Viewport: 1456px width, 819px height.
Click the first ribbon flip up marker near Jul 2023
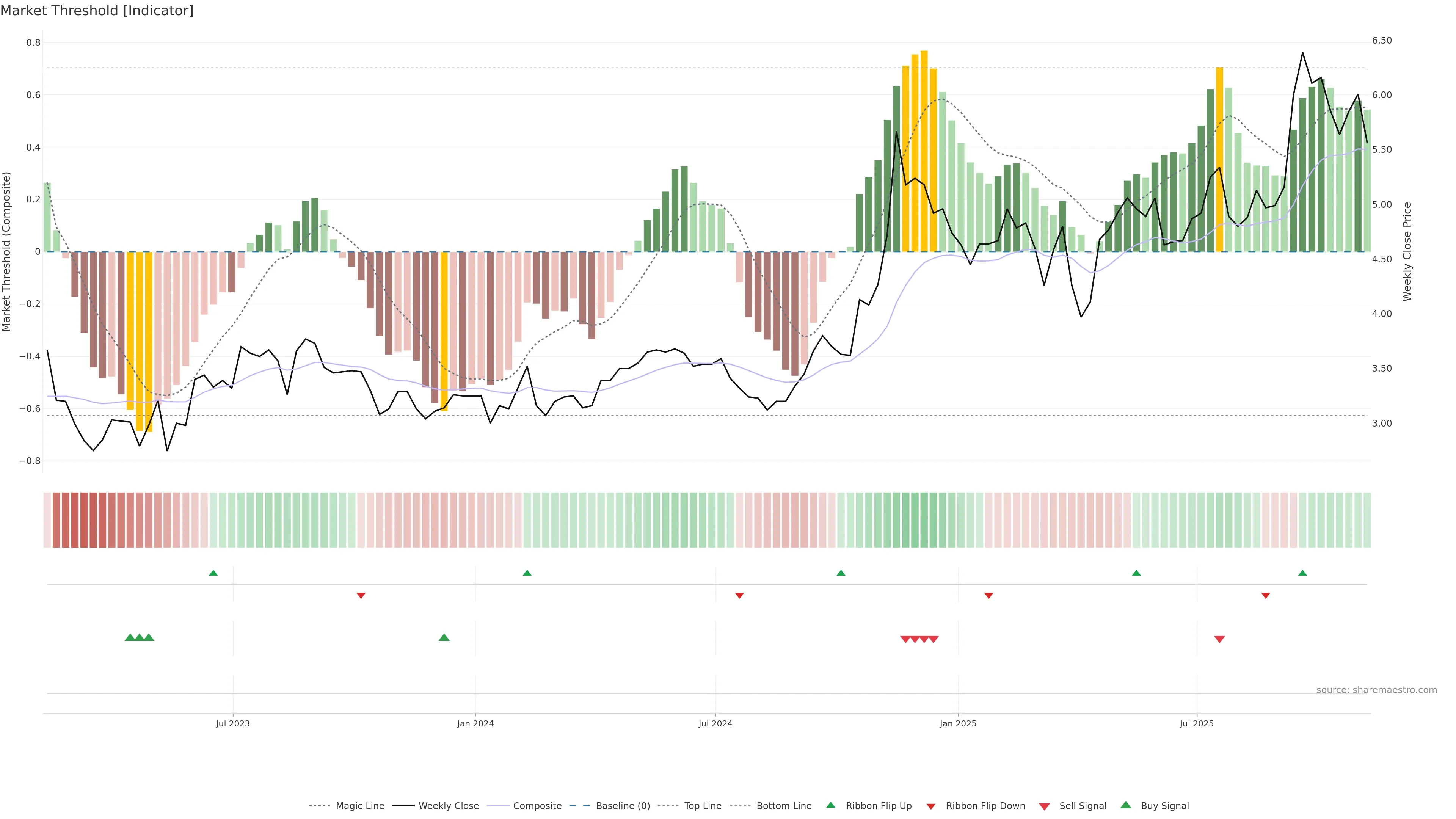click(213, 573)
